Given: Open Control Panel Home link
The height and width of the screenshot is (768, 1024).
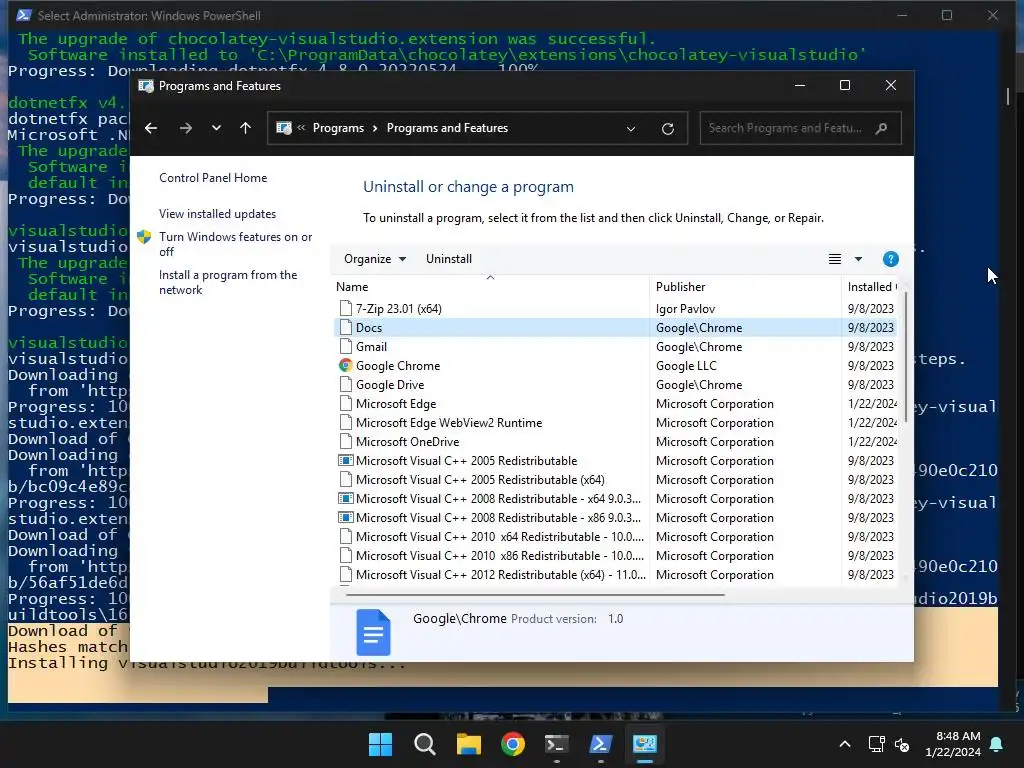Looking at the screenshot, I should [x=213, y=178].
